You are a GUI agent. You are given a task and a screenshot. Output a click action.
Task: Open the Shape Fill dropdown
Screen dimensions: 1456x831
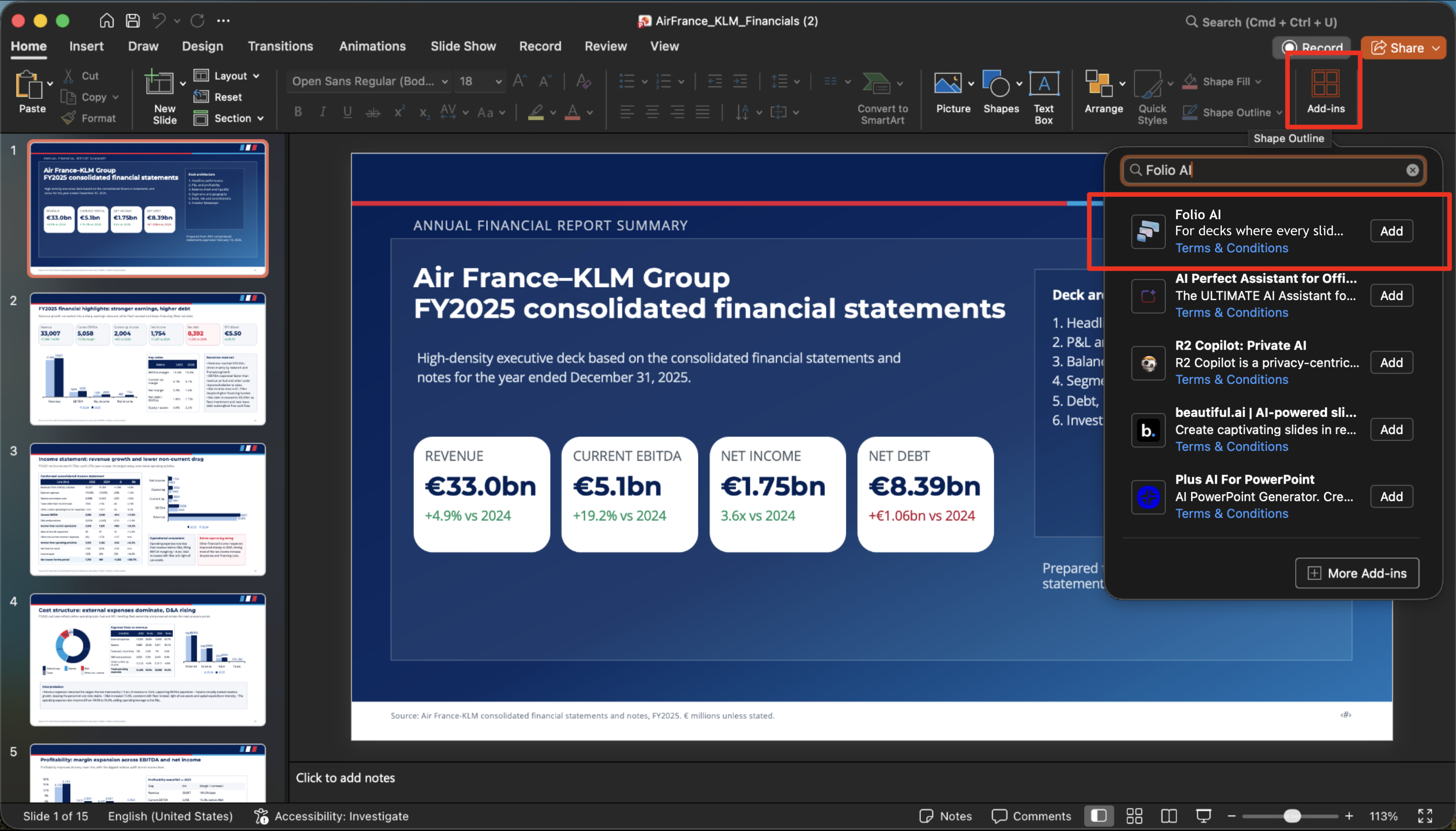(1258, 82)
